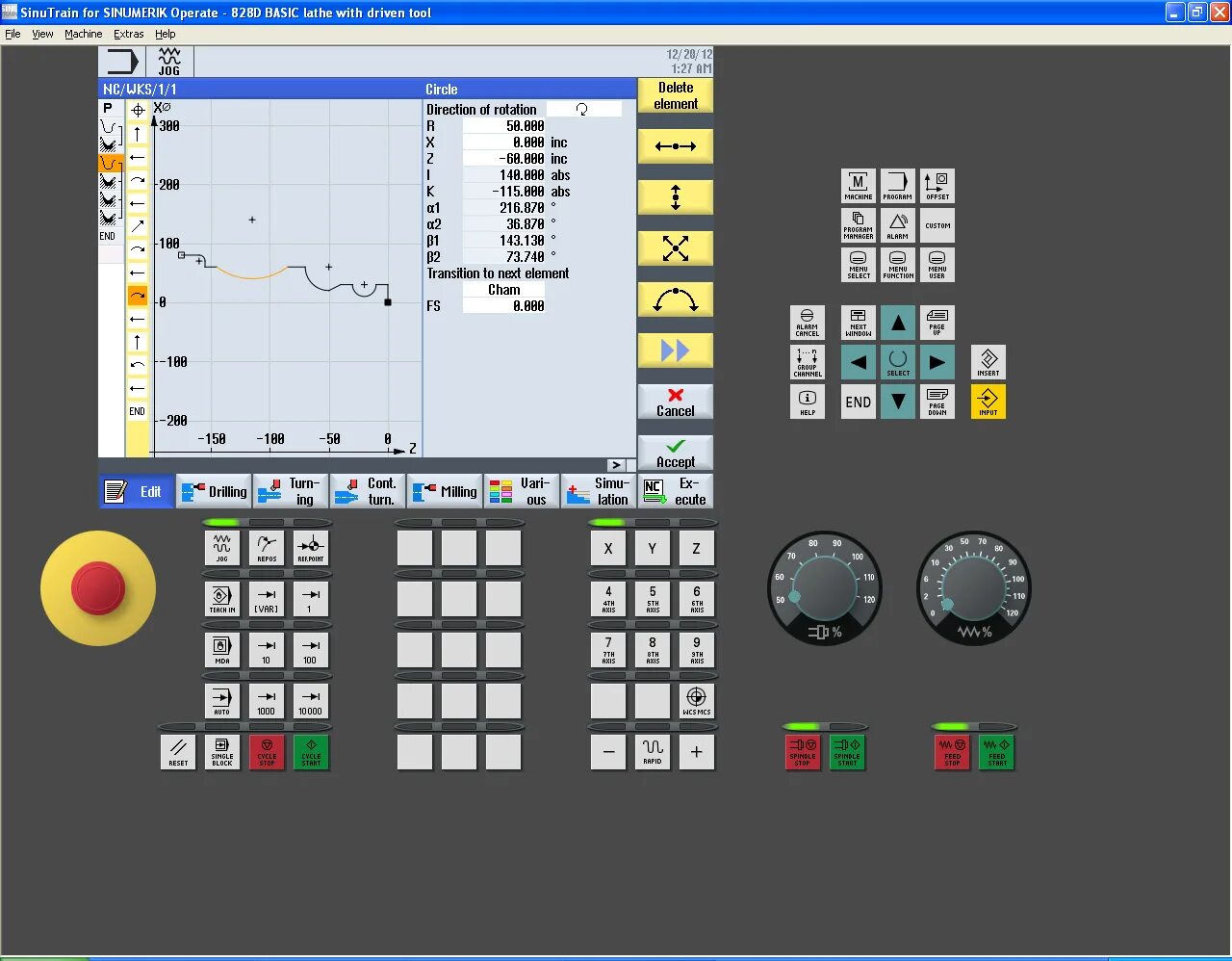The image size is (1232, 961).
Task: Toggle REPOS mode key
Action: coord(267,548)
